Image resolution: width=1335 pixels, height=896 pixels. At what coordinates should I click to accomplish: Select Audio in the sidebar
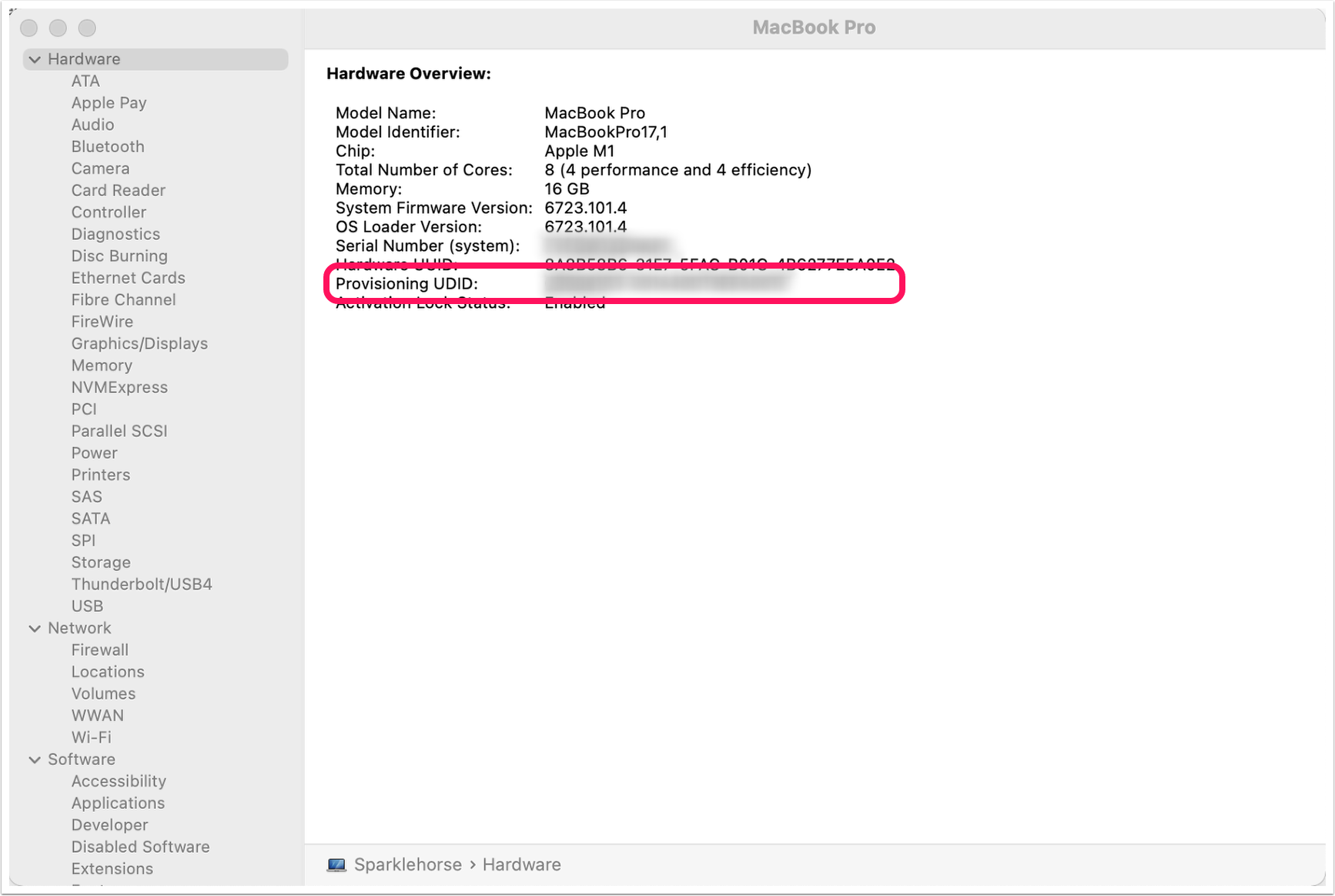pos(92,125)
